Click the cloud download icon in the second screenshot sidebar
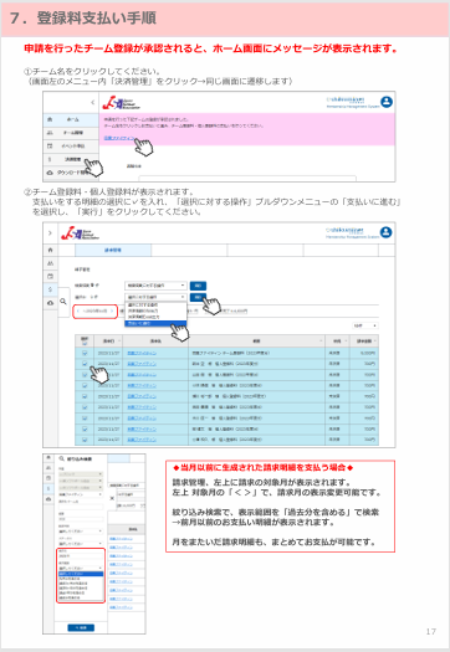450x652 pixels. pos(50,303)
